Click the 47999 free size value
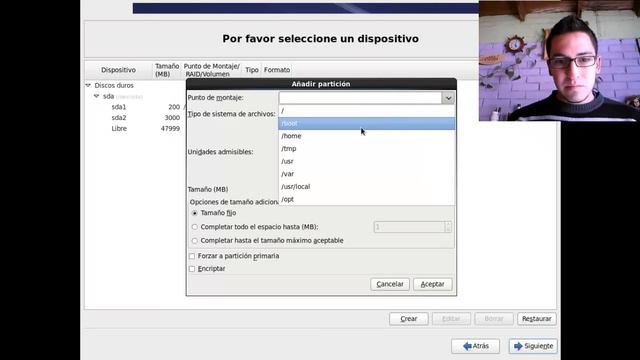640x360 pixels. [x=170, y=128]
